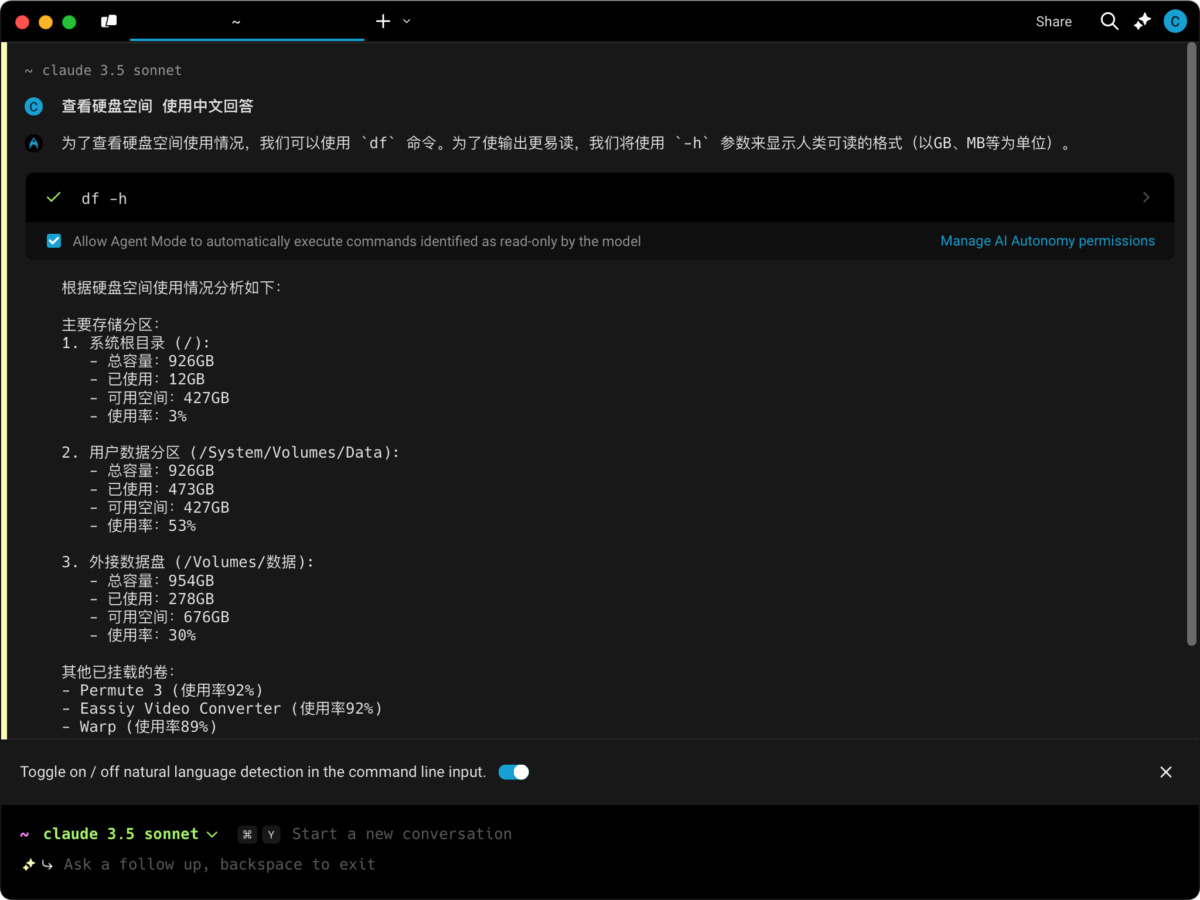Expand the df -h command output chevron
Viewport: 1200px width, 900px height.
click(1146, 198)
